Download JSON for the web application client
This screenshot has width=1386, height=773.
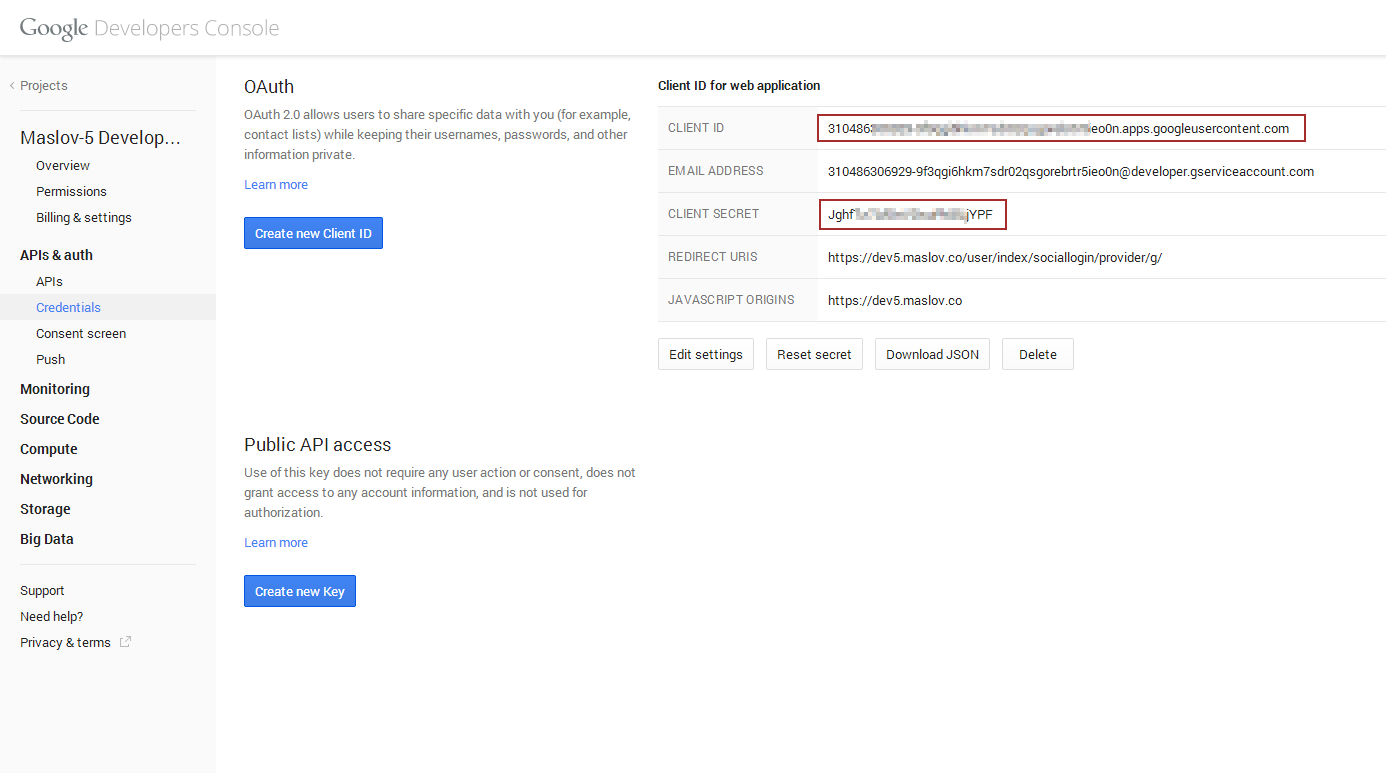932,354
